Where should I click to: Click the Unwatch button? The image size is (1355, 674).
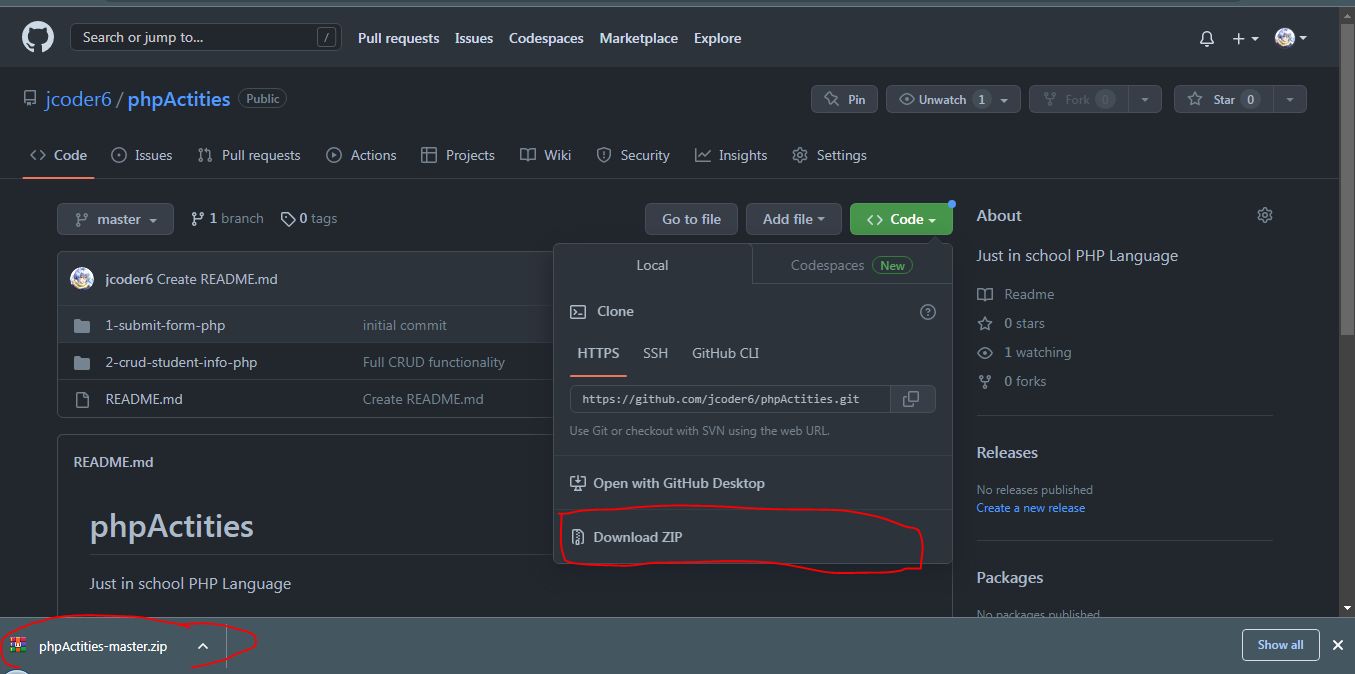click(x=942, y=99)
